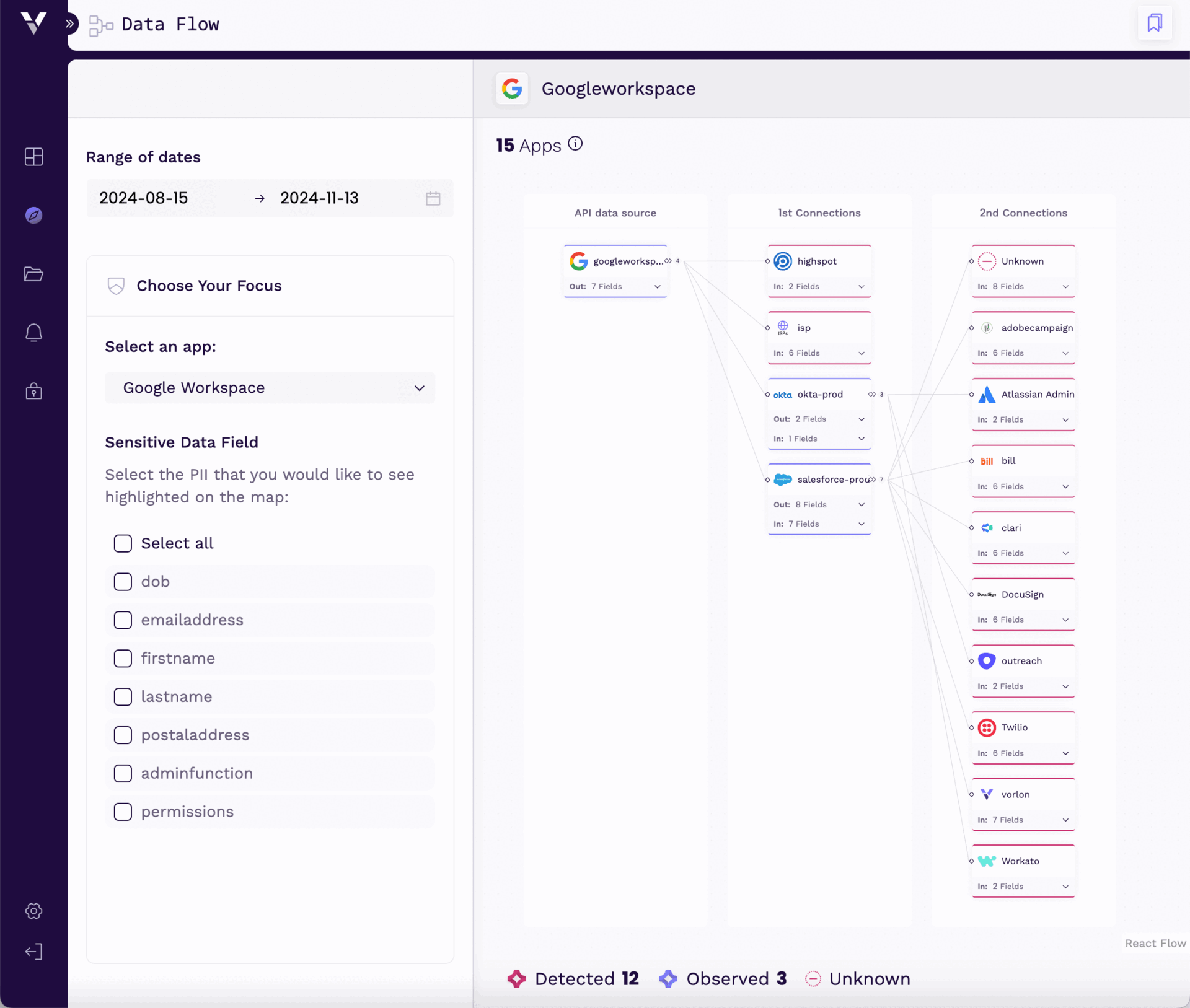Viewport: 1190px width, 1008px height.
Task: Select the highspot node icon
Action: [x=783, y=261]
